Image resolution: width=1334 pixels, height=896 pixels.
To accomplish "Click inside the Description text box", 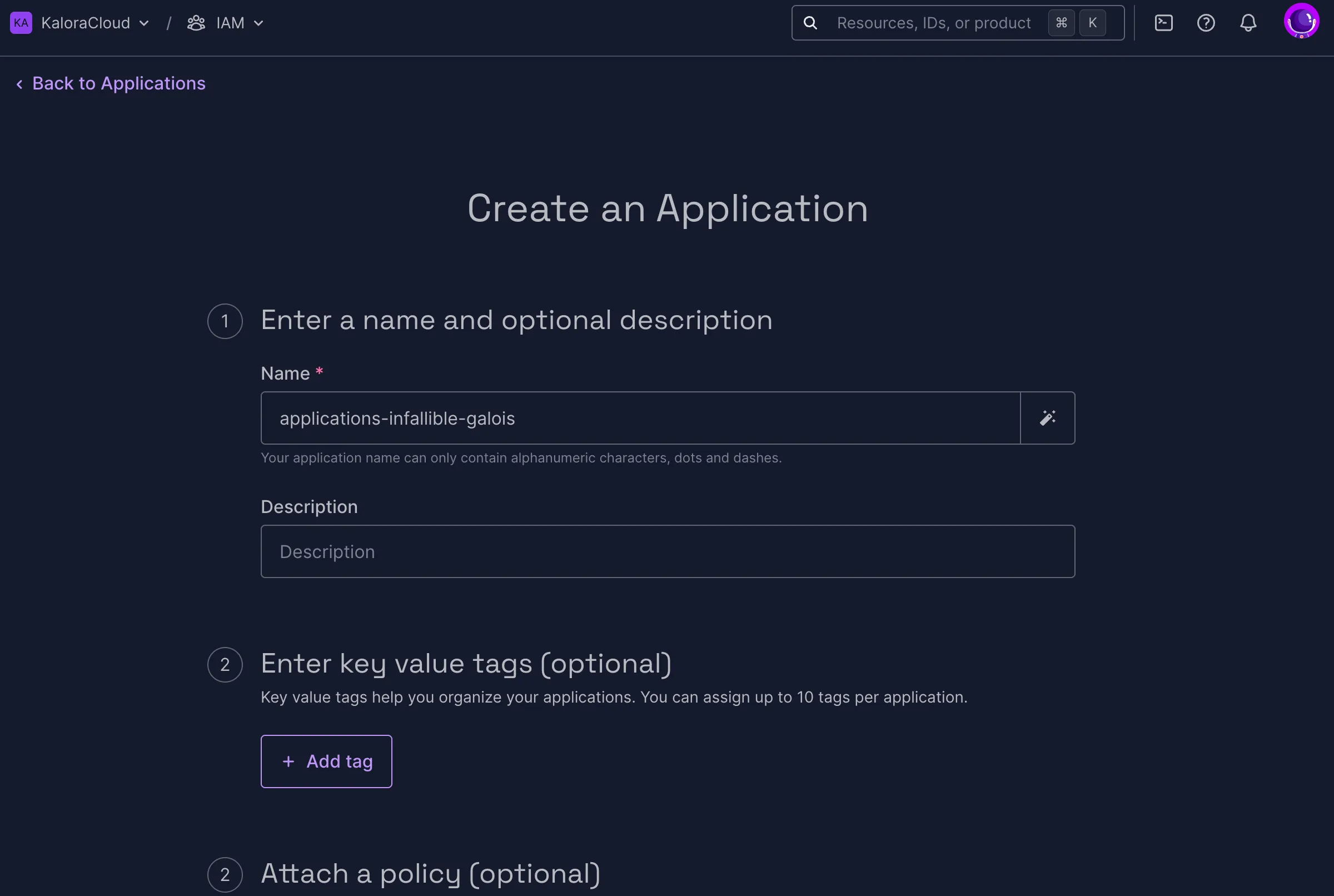I will click(x=669, y=551).
